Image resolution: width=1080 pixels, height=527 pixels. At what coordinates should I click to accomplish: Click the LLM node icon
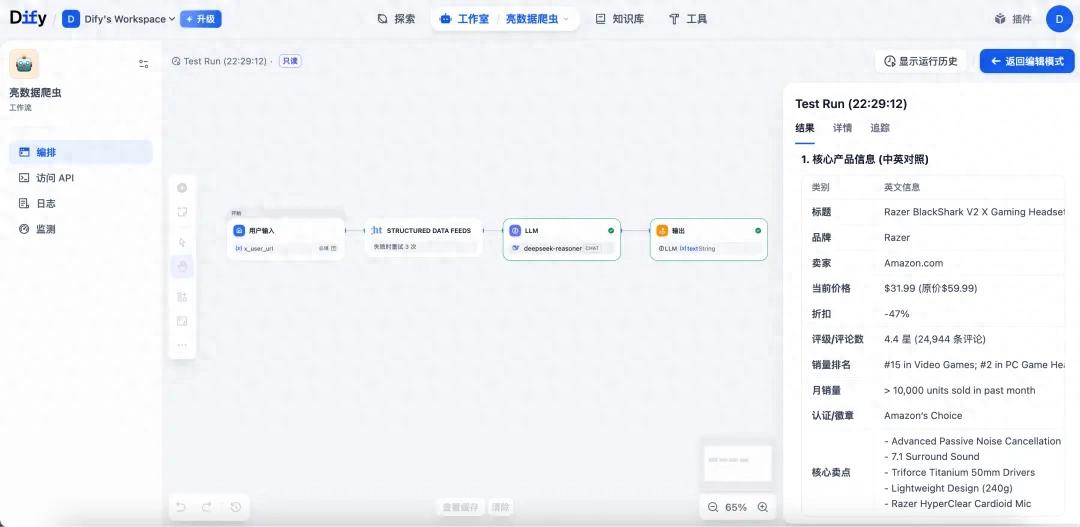pyautogui.click(x=515, y=231)
